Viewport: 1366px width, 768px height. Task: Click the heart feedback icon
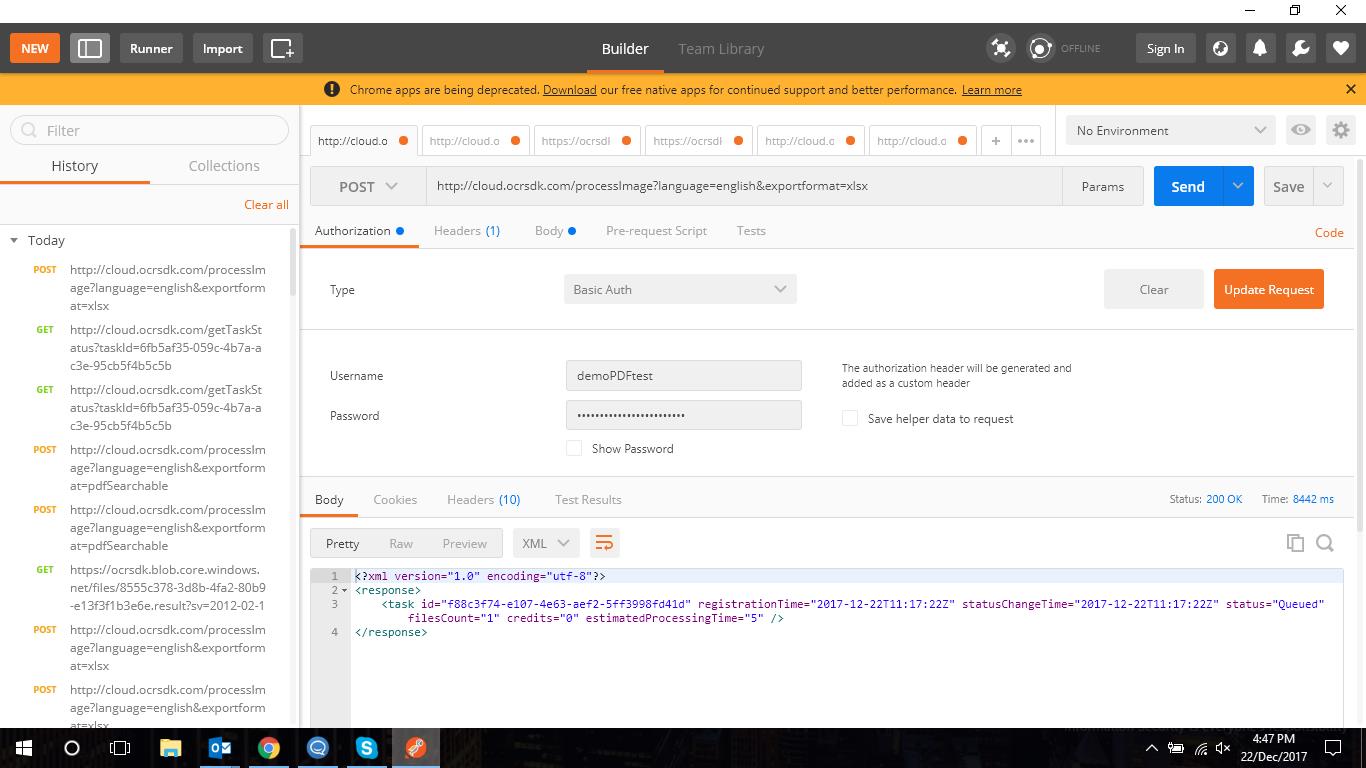pos(1339,48)
